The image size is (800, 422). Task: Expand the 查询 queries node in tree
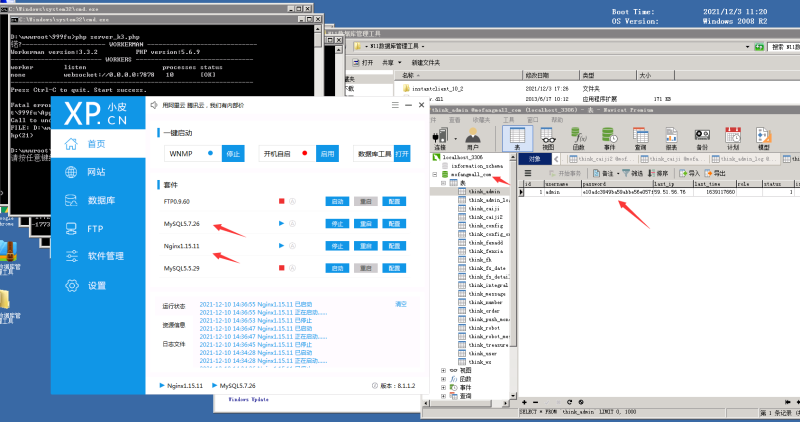pyautogui.click(x=443, y=396)
